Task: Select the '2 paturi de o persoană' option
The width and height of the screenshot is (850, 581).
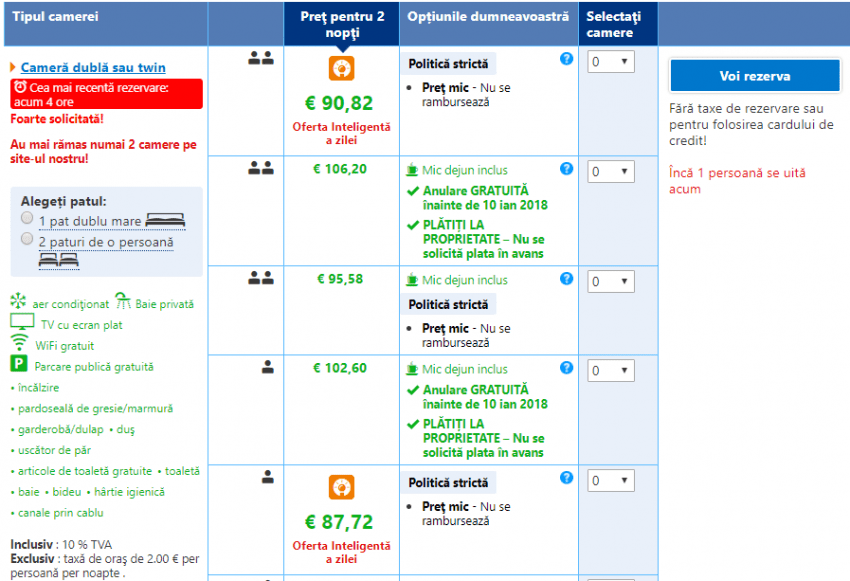Action: (x=27, y=240)
